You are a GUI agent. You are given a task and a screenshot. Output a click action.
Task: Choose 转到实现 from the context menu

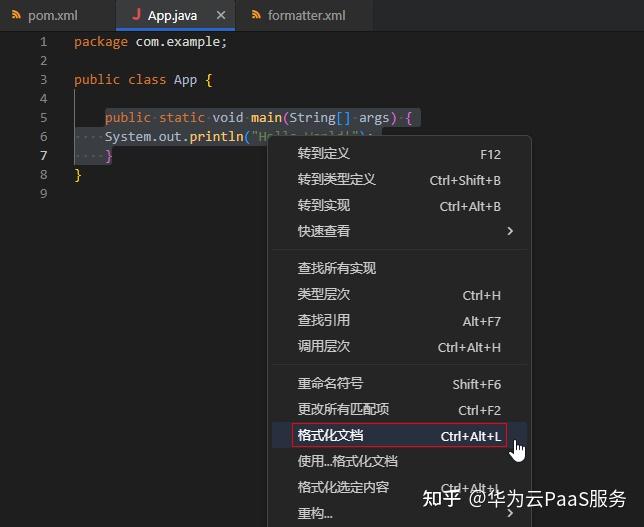(x=399, y=206)
